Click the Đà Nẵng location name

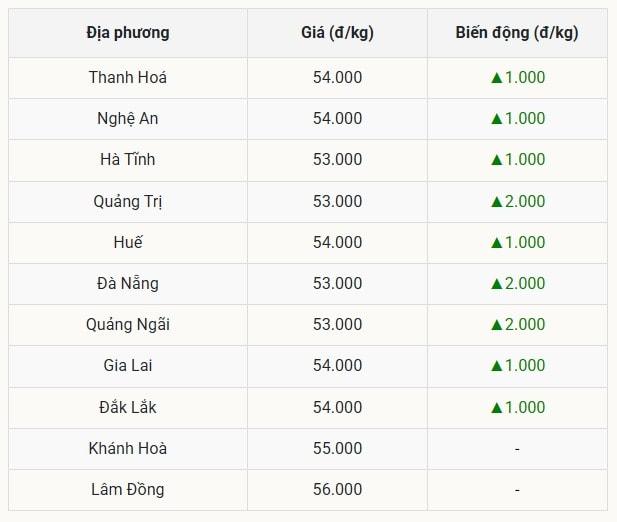(128, 284)
